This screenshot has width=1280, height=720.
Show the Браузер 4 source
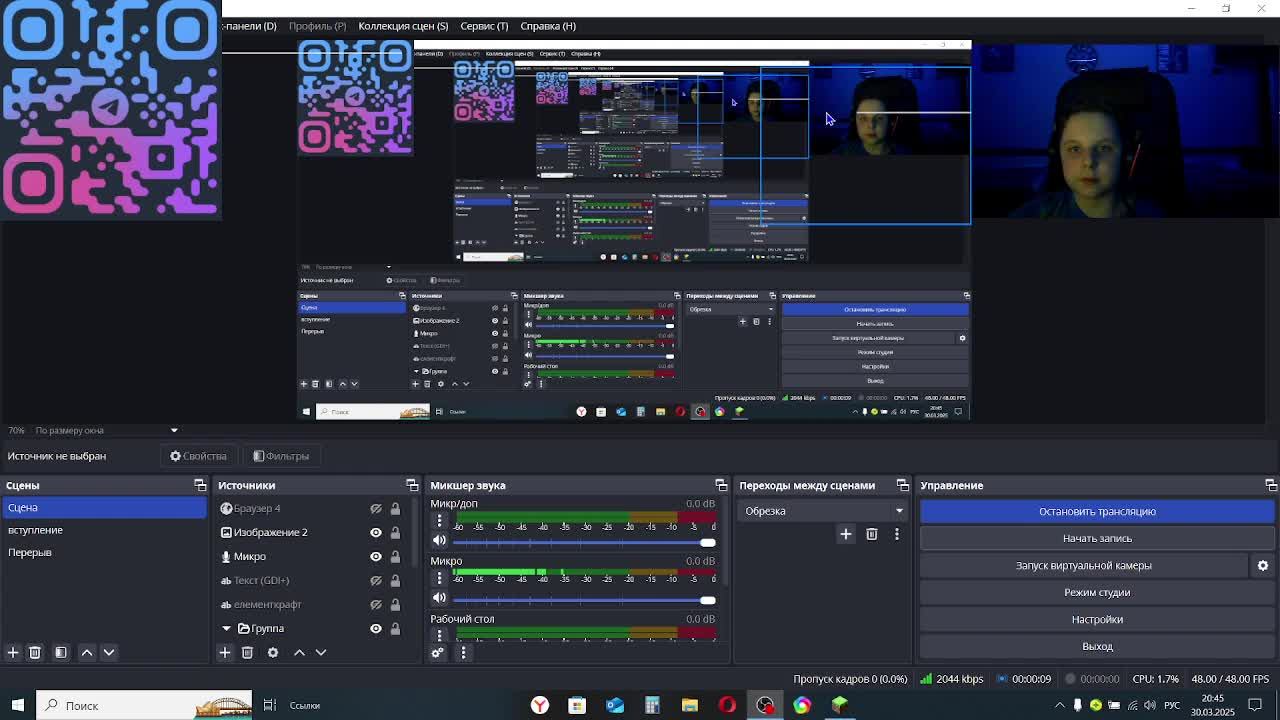click(x=376, y=508)
